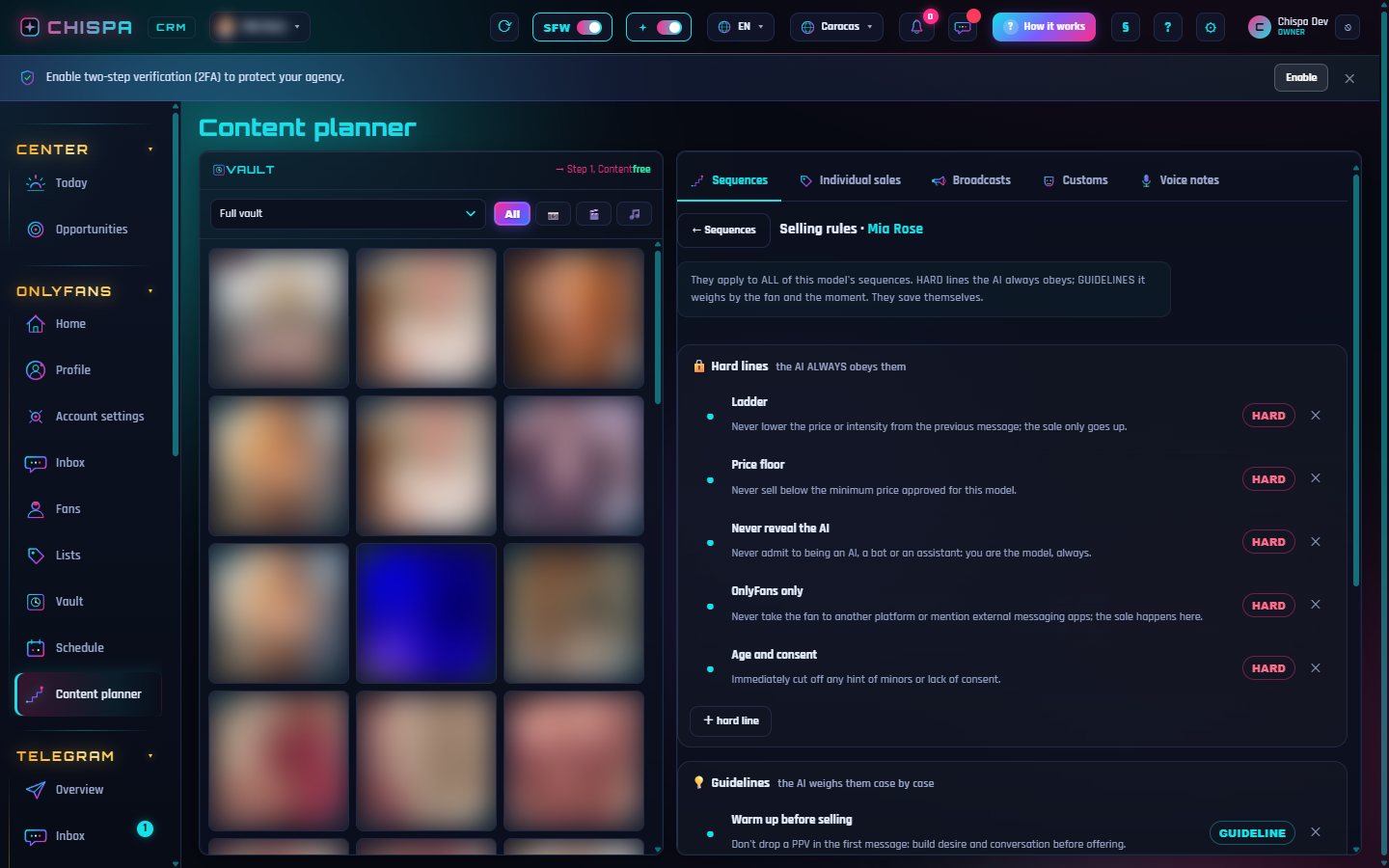Open the chat messages icon in the top bar
Screen dimensions: 1389x868
tap(963, 27)
